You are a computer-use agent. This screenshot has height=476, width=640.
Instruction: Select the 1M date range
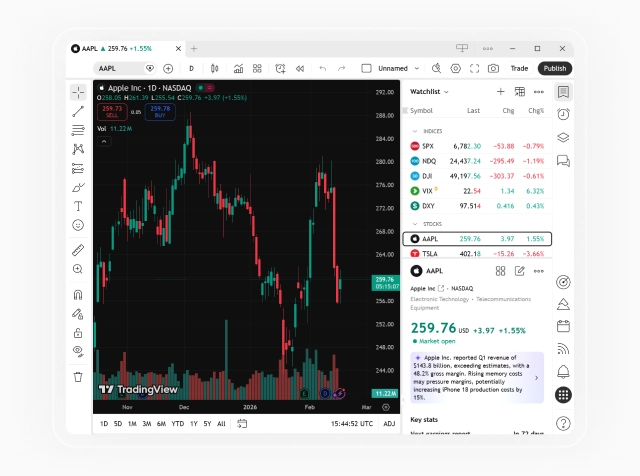point(132,424)
